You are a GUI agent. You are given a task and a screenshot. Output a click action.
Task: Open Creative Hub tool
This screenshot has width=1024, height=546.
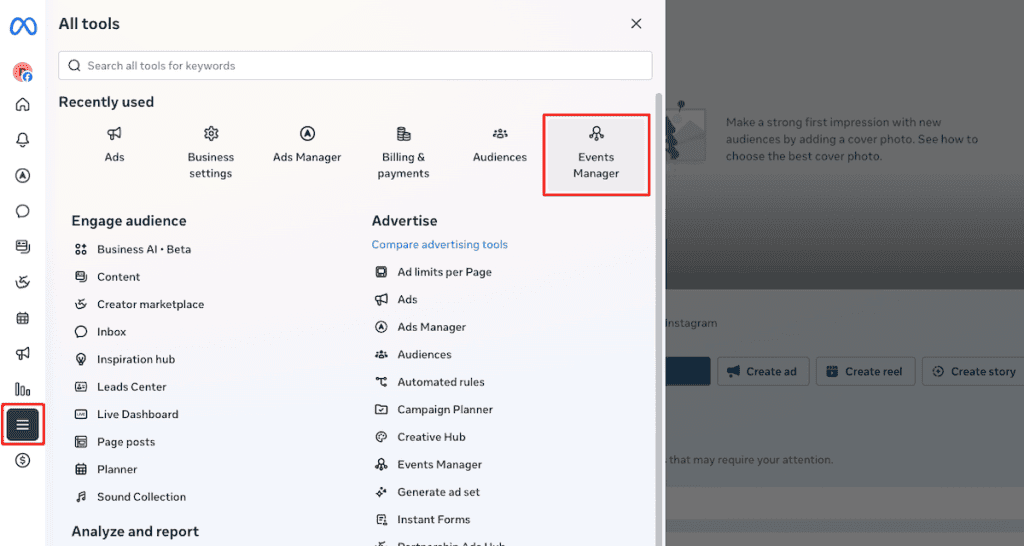pyautogui.click(x=420, y=436)
